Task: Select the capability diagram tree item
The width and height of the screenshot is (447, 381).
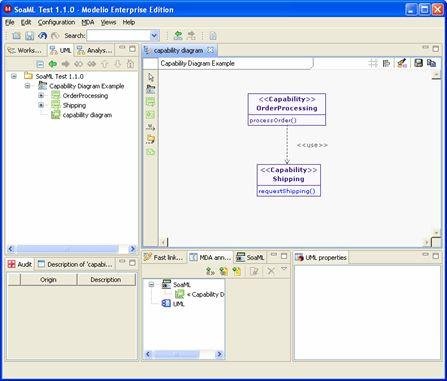Action: (x=87, y=115)
